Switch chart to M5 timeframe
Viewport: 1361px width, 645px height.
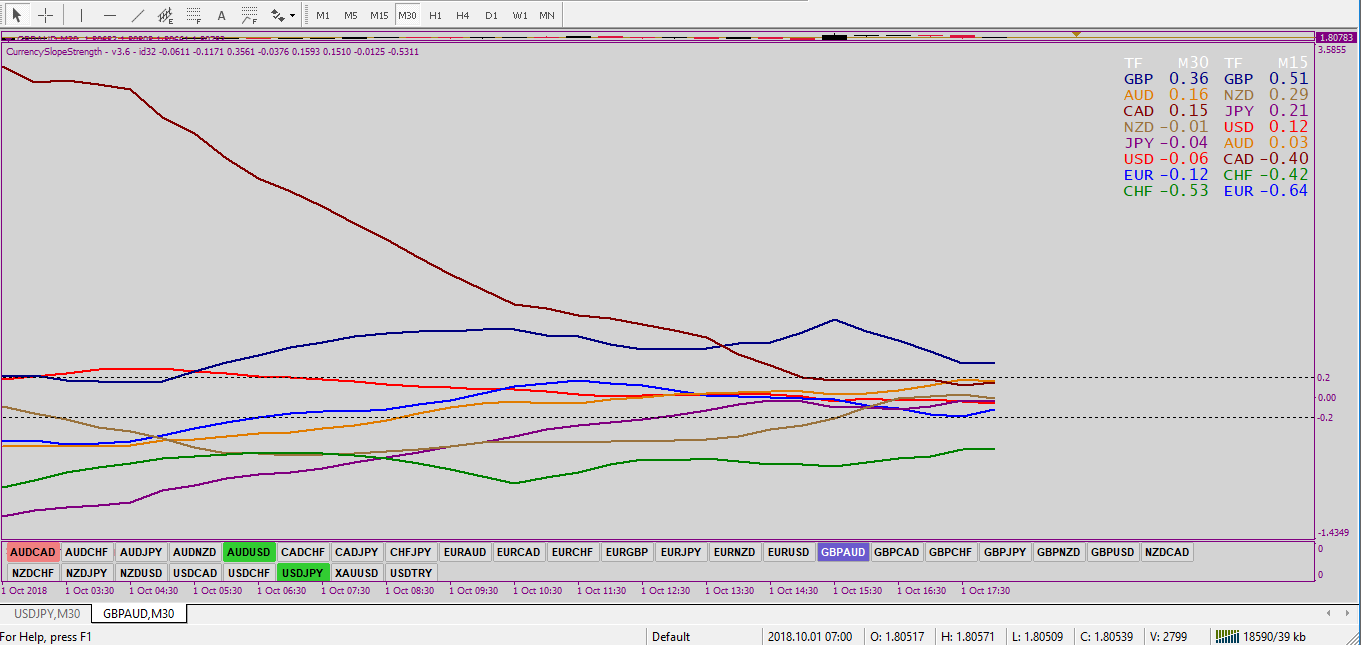tap(350, 15)
